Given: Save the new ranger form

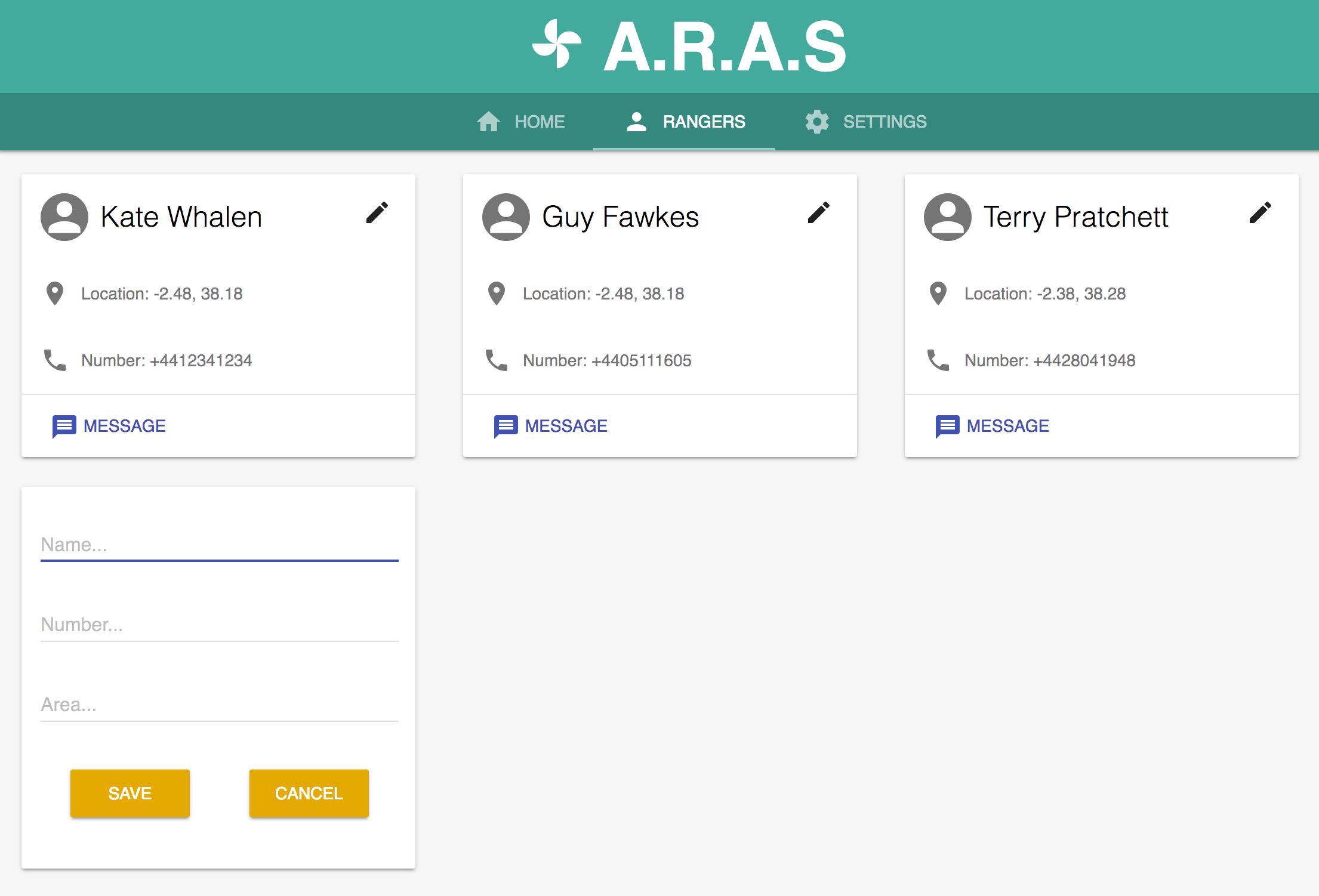Looking at the screenshot, I should point(130,793).
